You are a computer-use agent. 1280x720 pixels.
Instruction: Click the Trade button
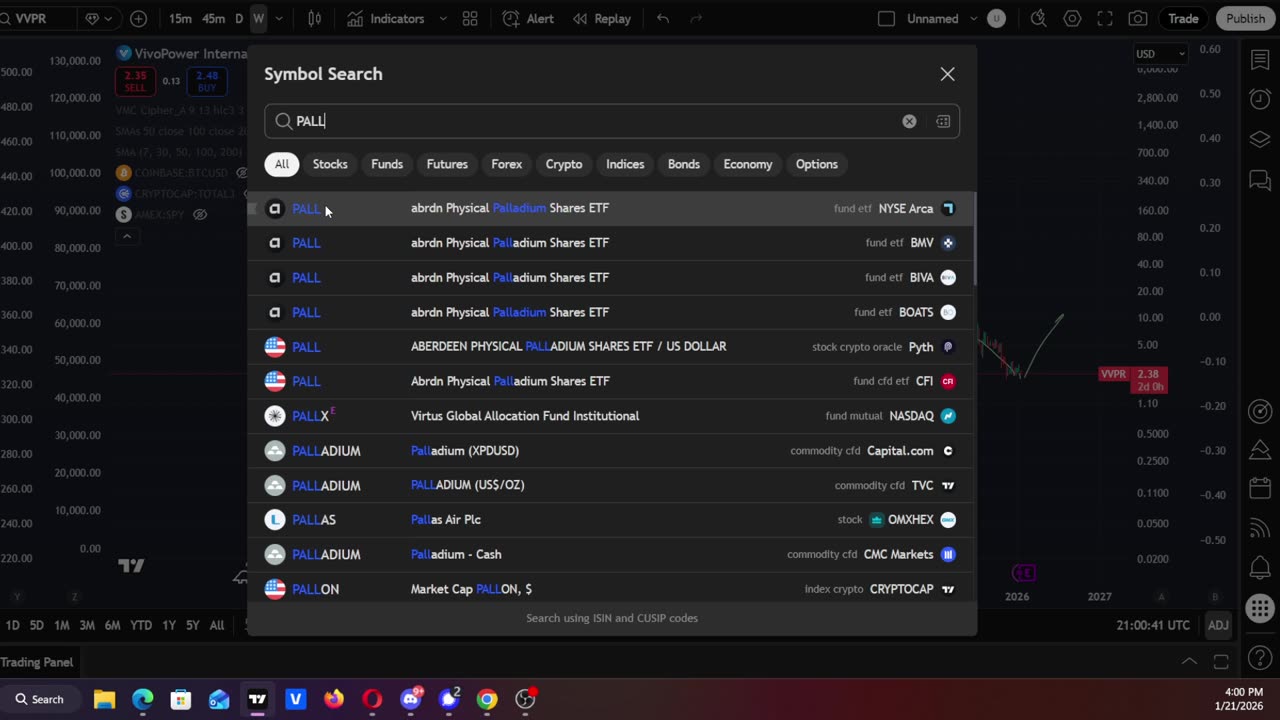click(1183, 18)
